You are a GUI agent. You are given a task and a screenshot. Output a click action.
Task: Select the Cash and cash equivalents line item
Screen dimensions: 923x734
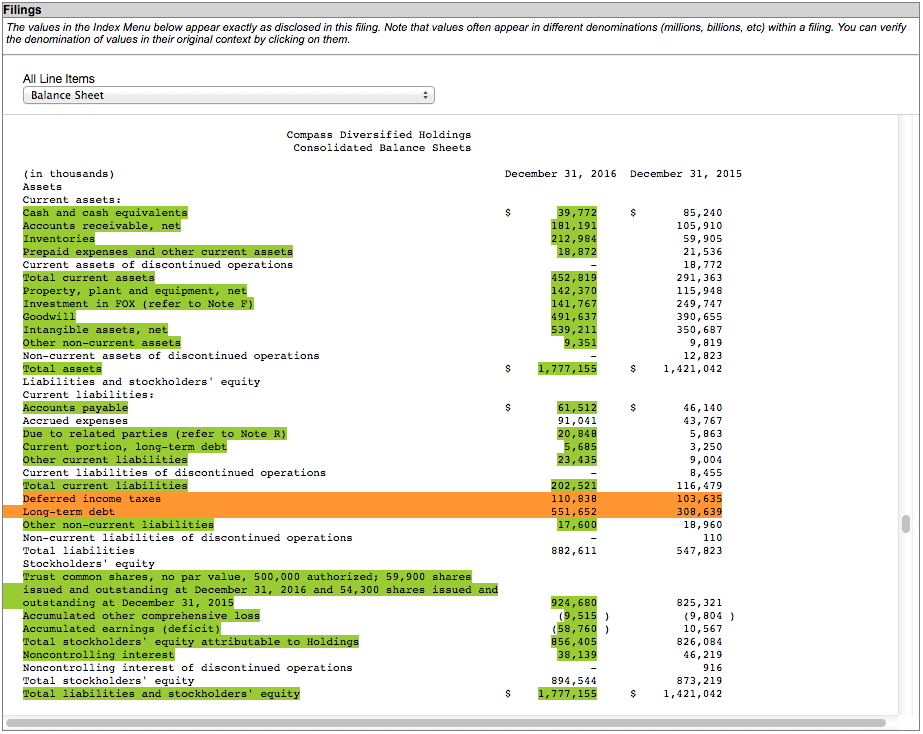click(105, 213)
